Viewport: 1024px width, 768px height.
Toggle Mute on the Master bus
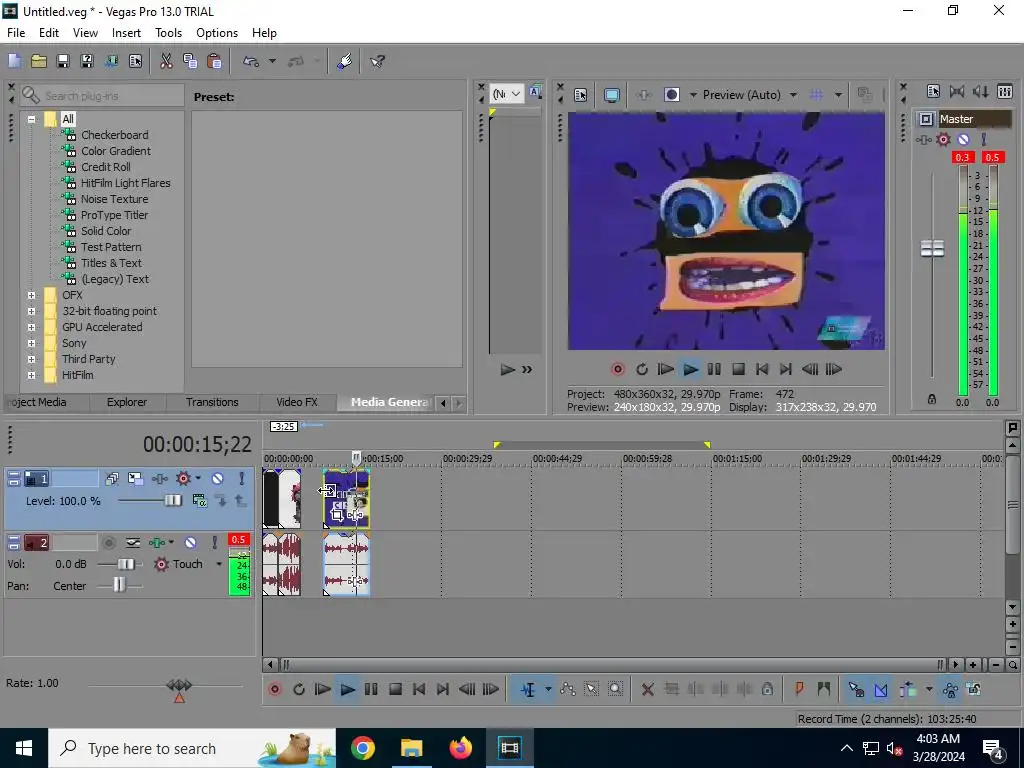point(963,140)
